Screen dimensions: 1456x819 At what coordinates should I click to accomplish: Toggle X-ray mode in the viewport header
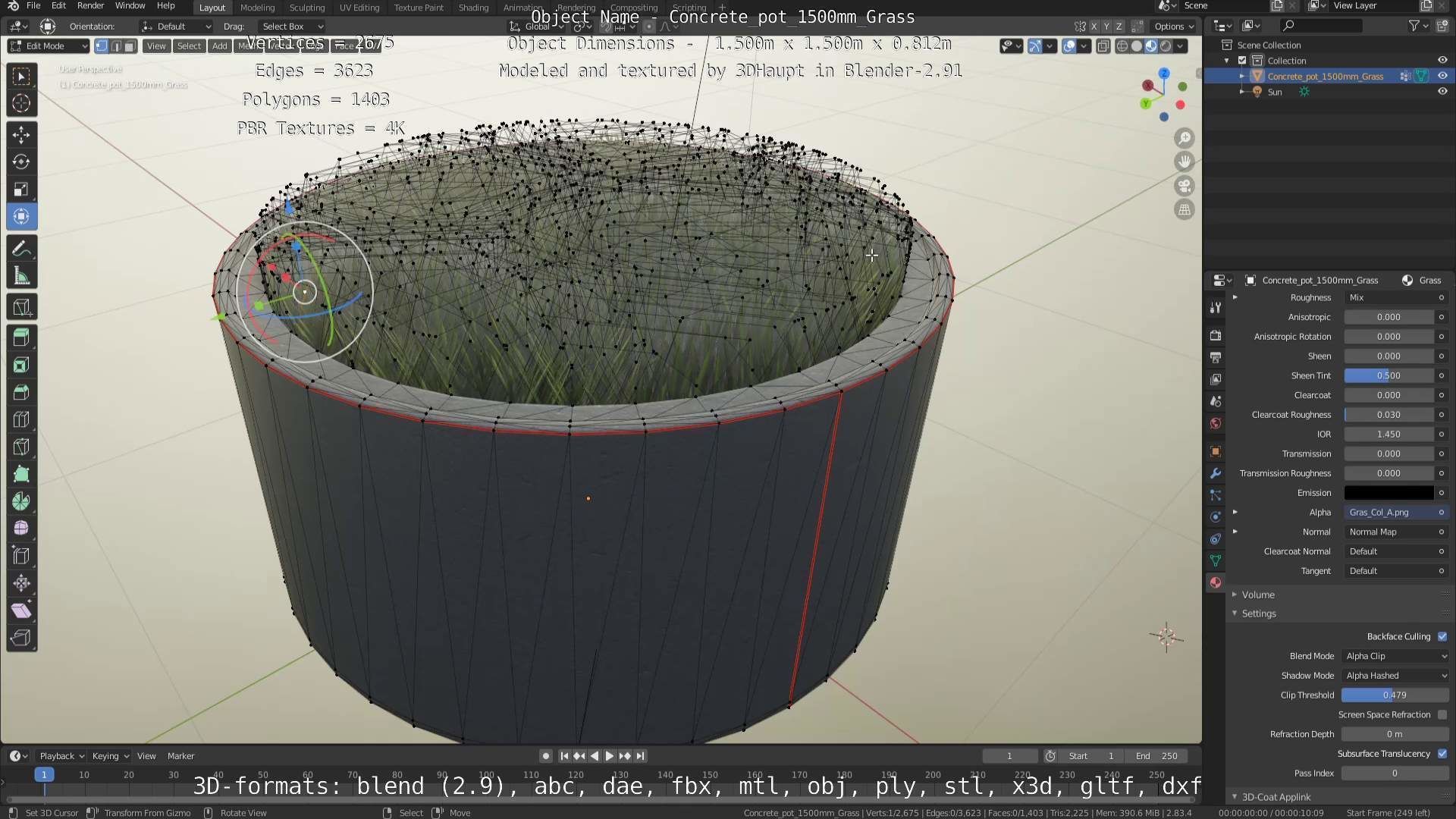coord(1103,46)
